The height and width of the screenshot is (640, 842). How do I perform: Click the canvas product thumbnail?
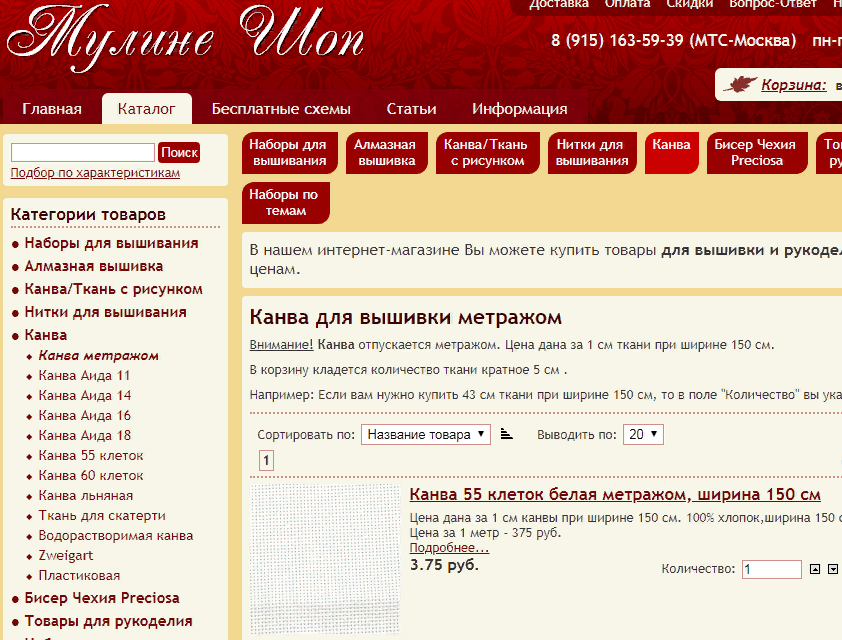pyautogui.click(x=325, y=560)
